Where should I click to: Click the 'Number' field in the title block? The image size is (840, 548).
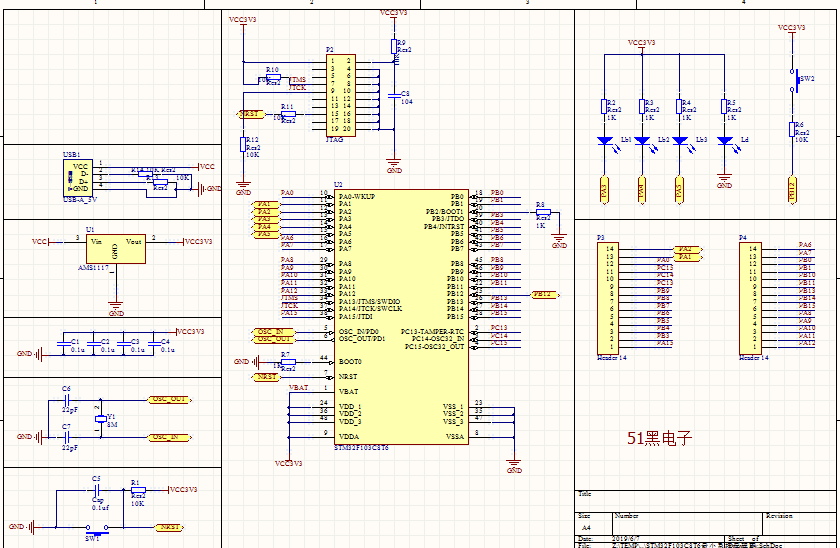point(626,516)
